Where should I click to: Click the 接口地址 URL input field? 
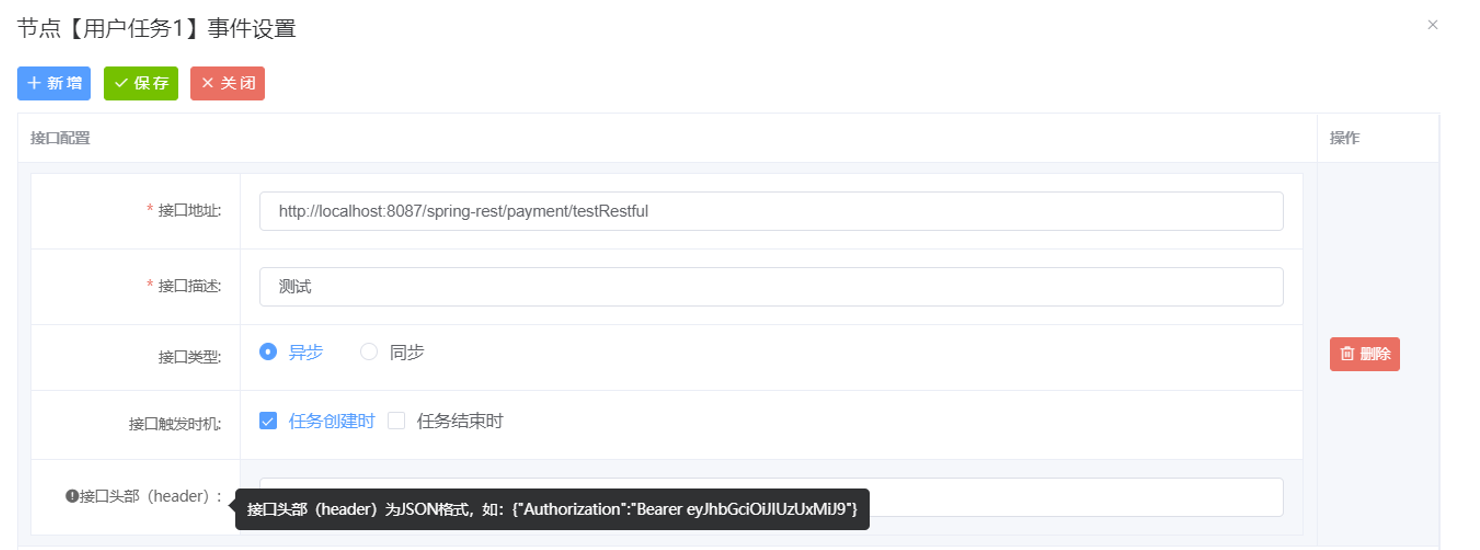pyautogui.click(x=771, y=211)
